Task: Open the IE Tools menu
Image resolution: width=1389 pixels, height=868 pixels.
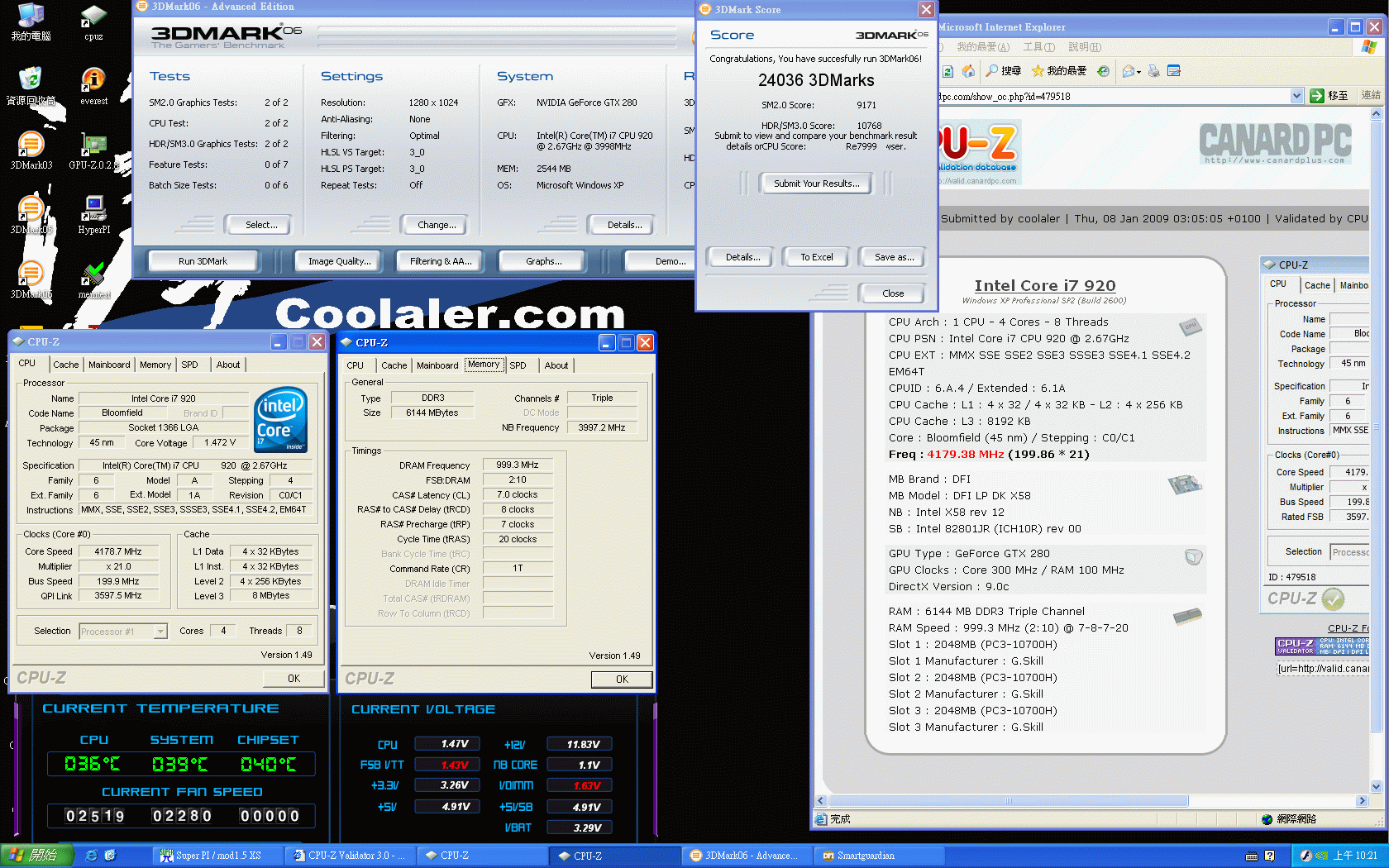Action: 1038,47
